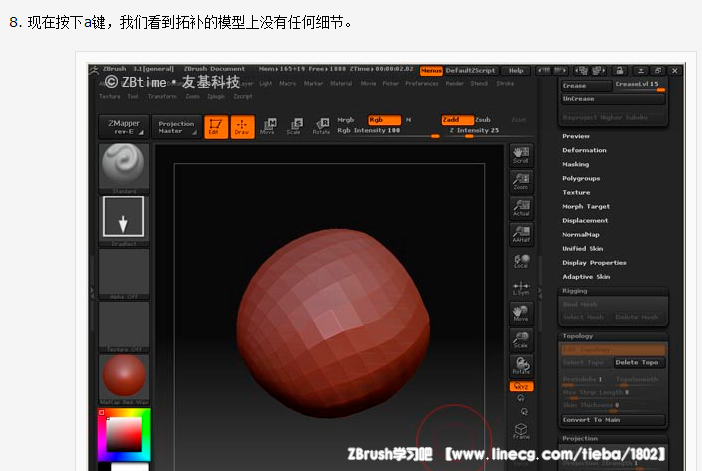Select the Scale tool in top shelf

point(294,126)
